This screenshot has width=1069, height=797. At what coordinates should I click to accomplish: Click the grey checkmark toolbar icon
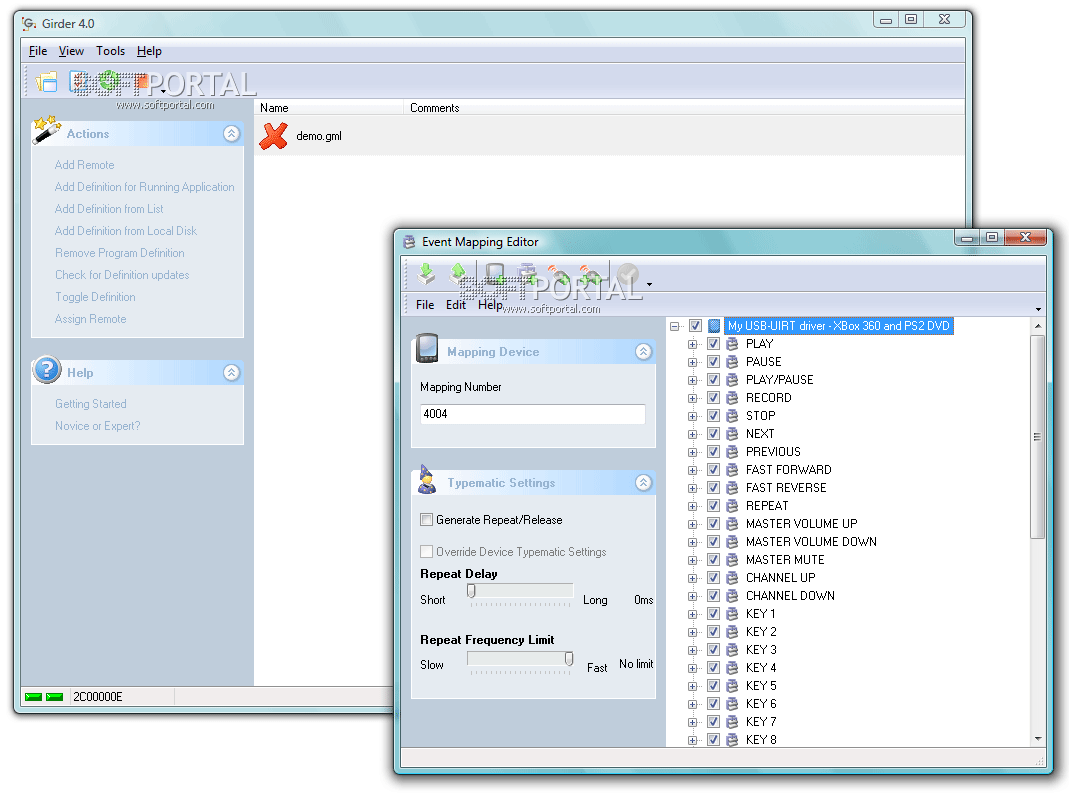[629, 274]
